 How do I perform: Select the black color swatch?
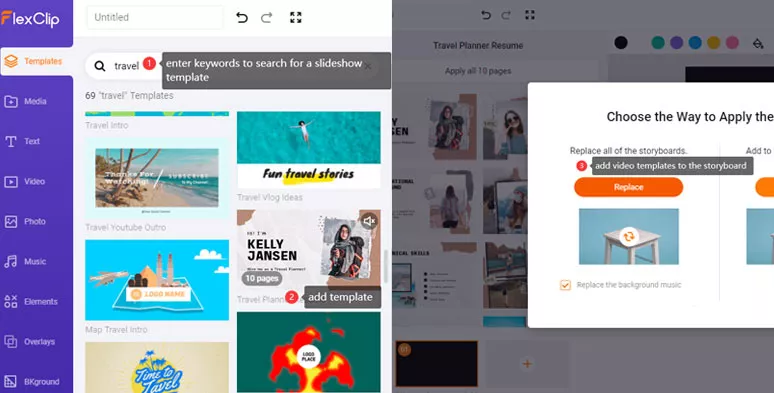(x=621, y=42)
